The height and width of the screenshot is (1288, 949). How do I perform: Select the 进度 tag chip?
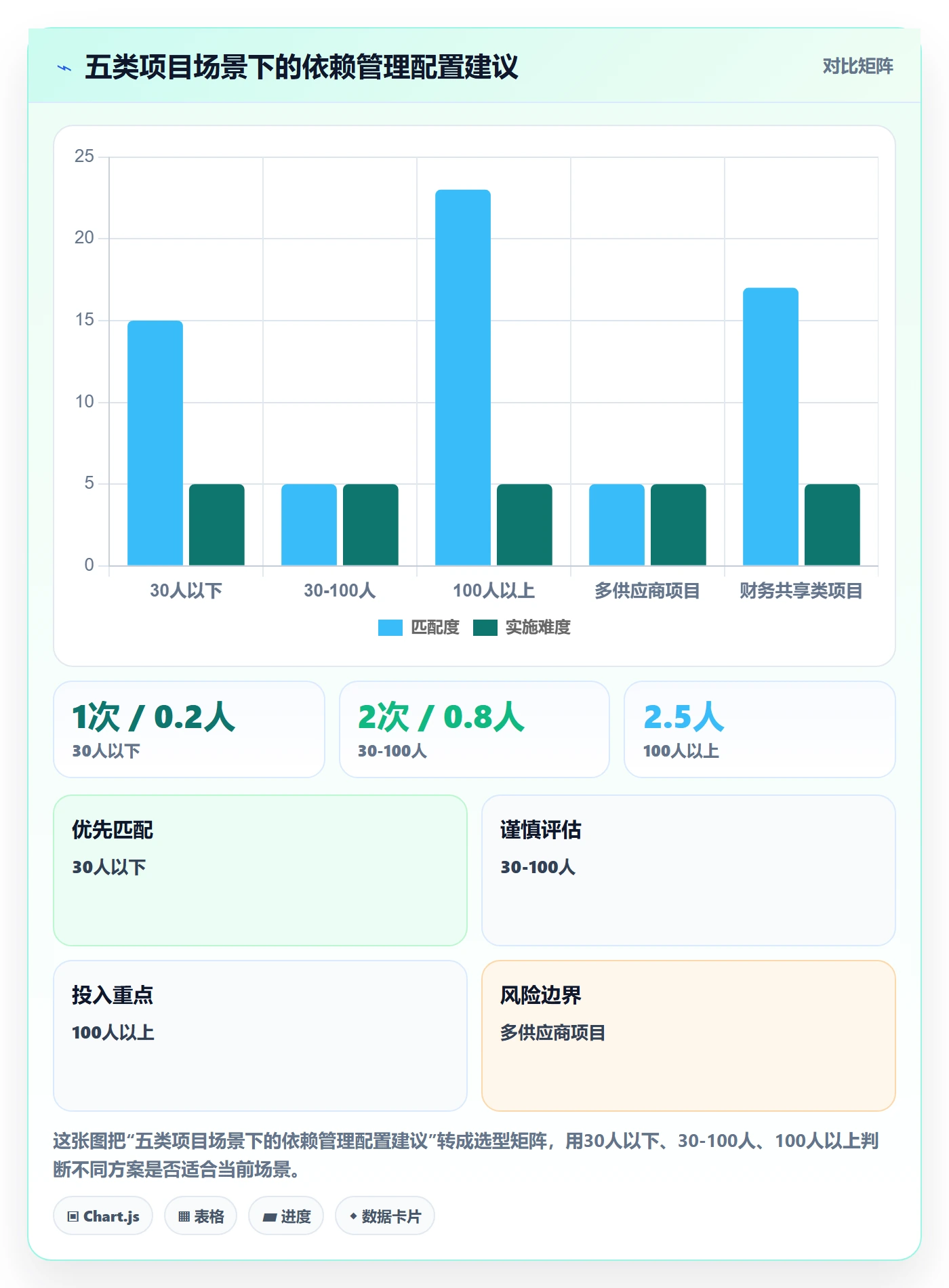pos(286,1216)
